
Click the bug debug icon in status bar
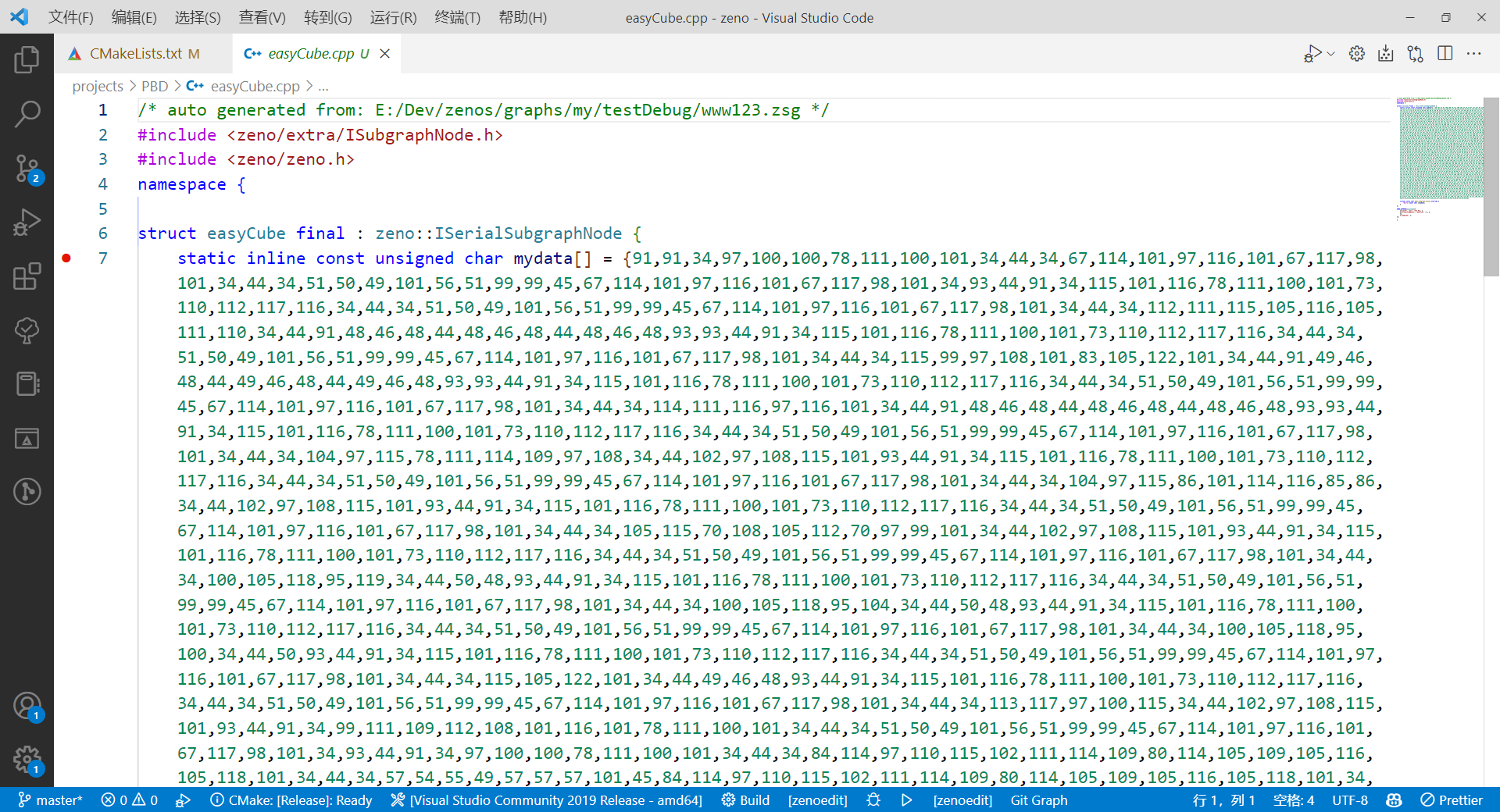tap(873, 800)
